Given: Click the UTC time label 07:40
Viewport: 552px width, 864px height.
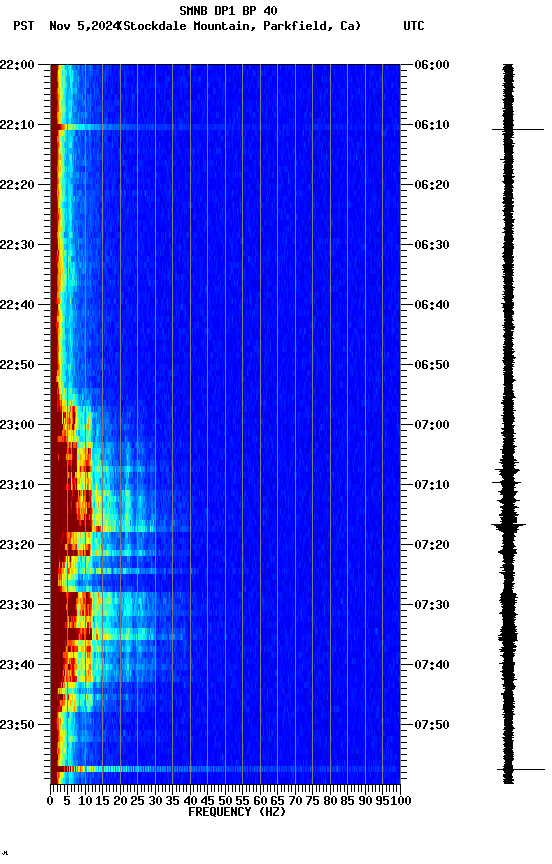Looking at the screenshot, I should [431, 665].
